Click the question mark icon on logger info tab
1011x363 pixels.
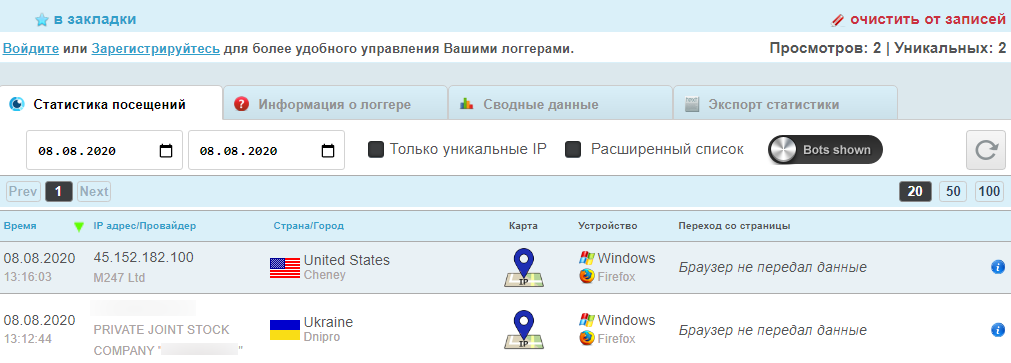click(241, 104)
